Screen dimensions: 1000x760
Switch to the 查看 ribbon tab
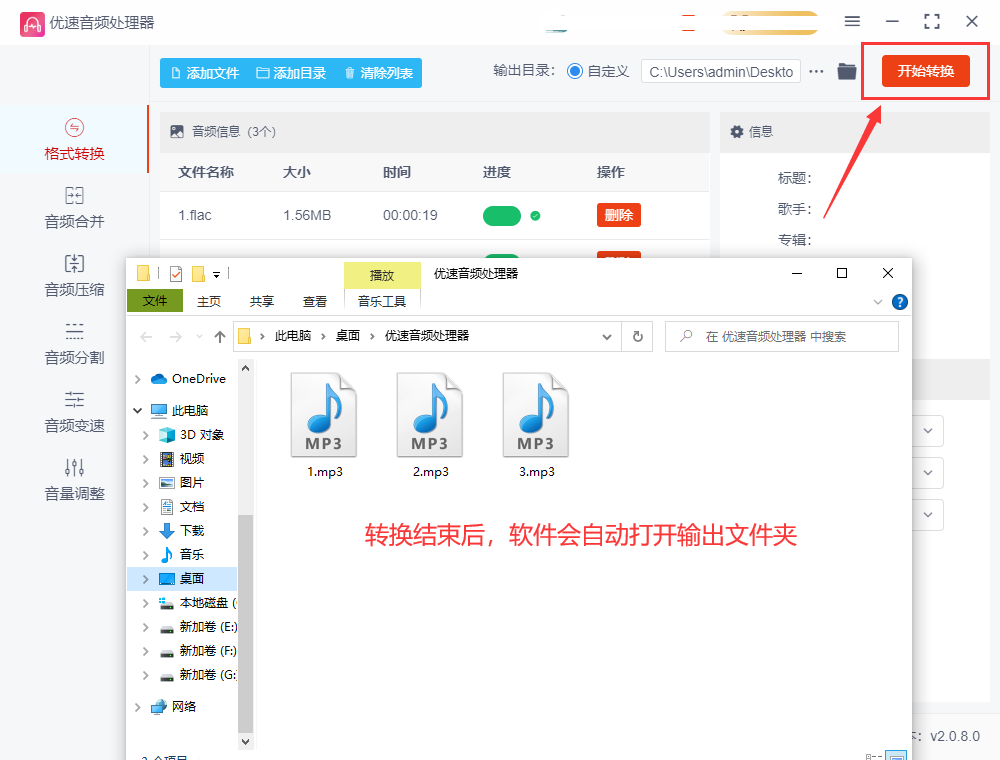click(x=314, y=301)
